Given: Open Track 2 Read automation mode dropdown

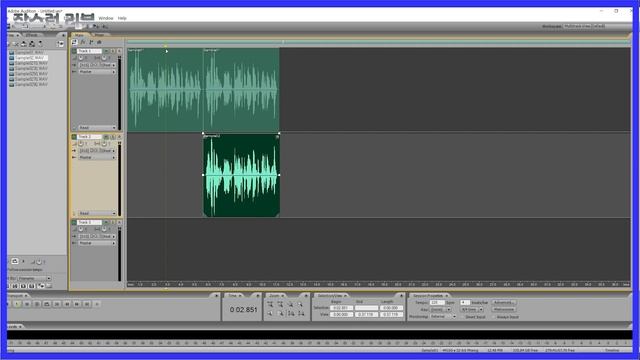Looking at the screenshot, I should (x=97, y=213).
